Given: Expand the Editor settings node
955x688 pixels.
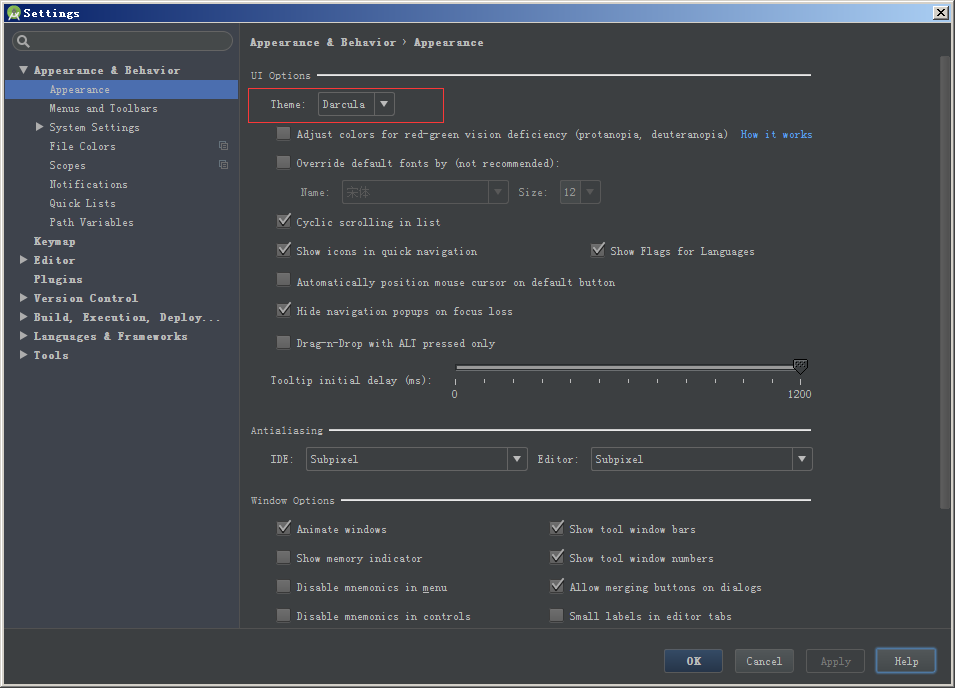Looking at the screenshot, I should click(x=24, y=260).
